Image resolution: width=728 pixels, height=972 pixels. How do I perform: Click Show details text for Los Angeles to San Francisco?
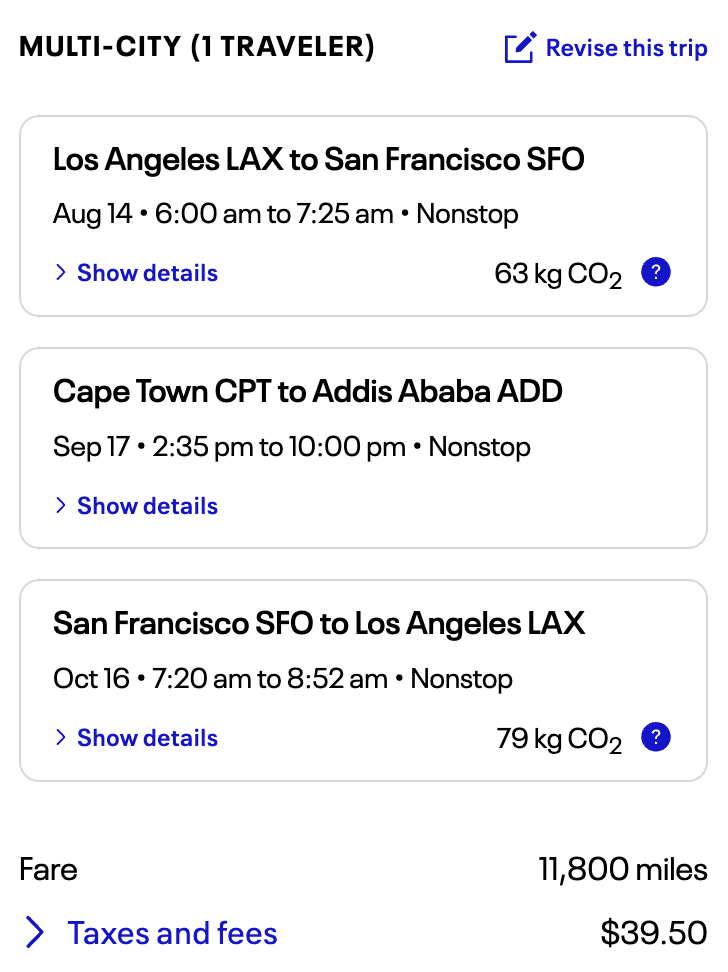click(147, 273)
